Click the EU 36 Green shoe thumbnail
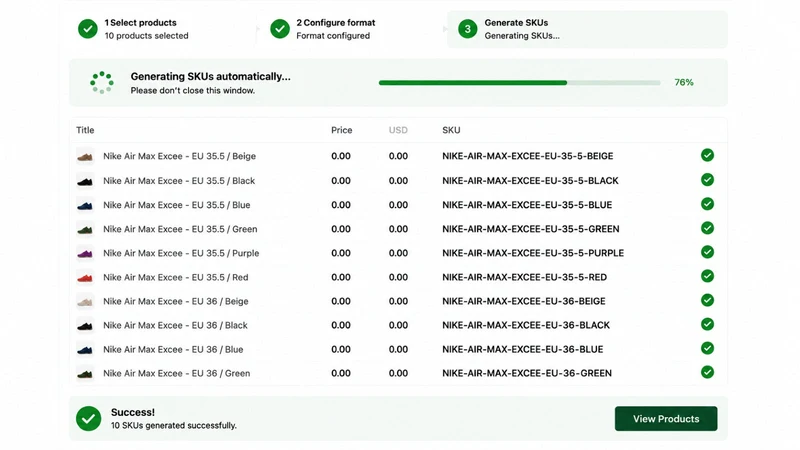 point(85,373)
